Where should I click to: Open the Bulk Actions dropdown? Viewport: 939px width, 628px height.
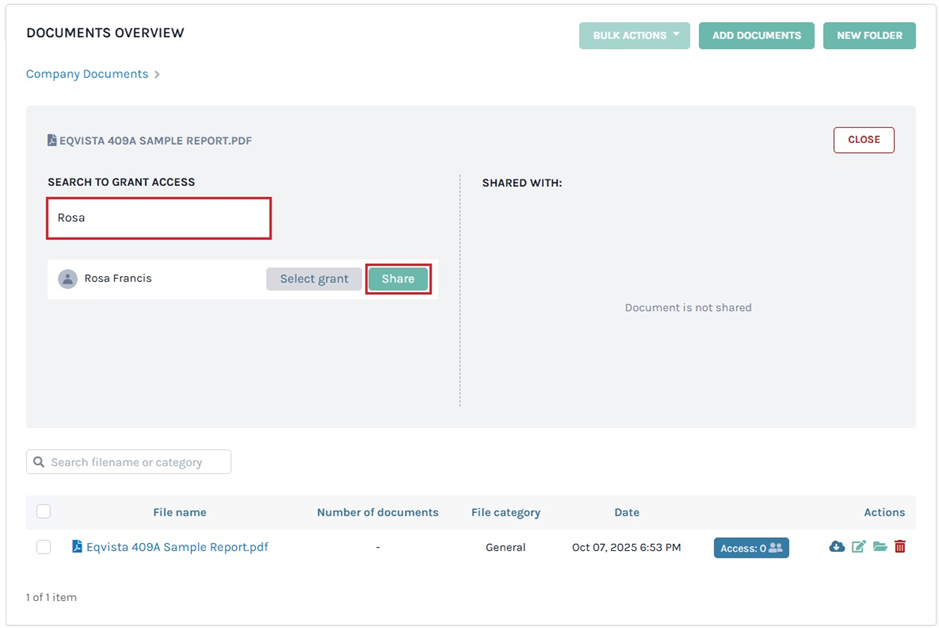pos(634,36)
